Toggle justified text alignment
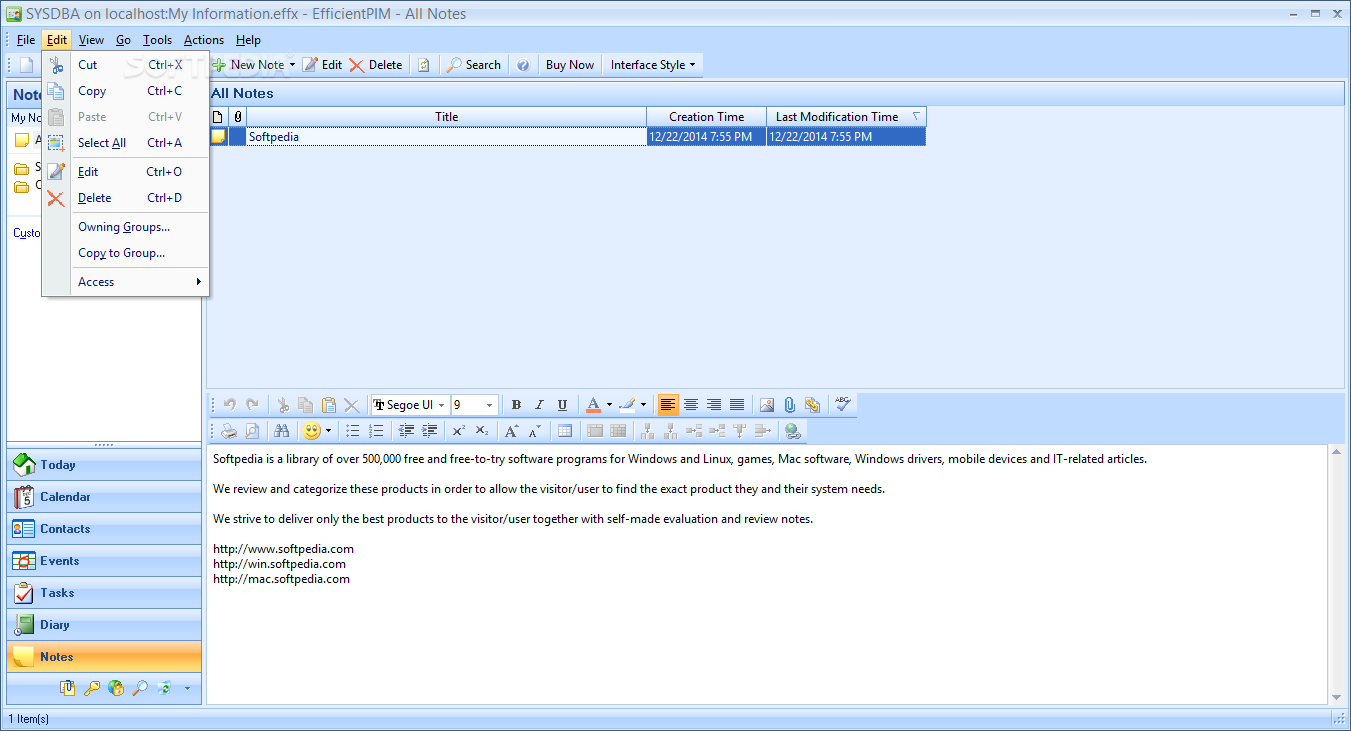 (x=736, y=405)
